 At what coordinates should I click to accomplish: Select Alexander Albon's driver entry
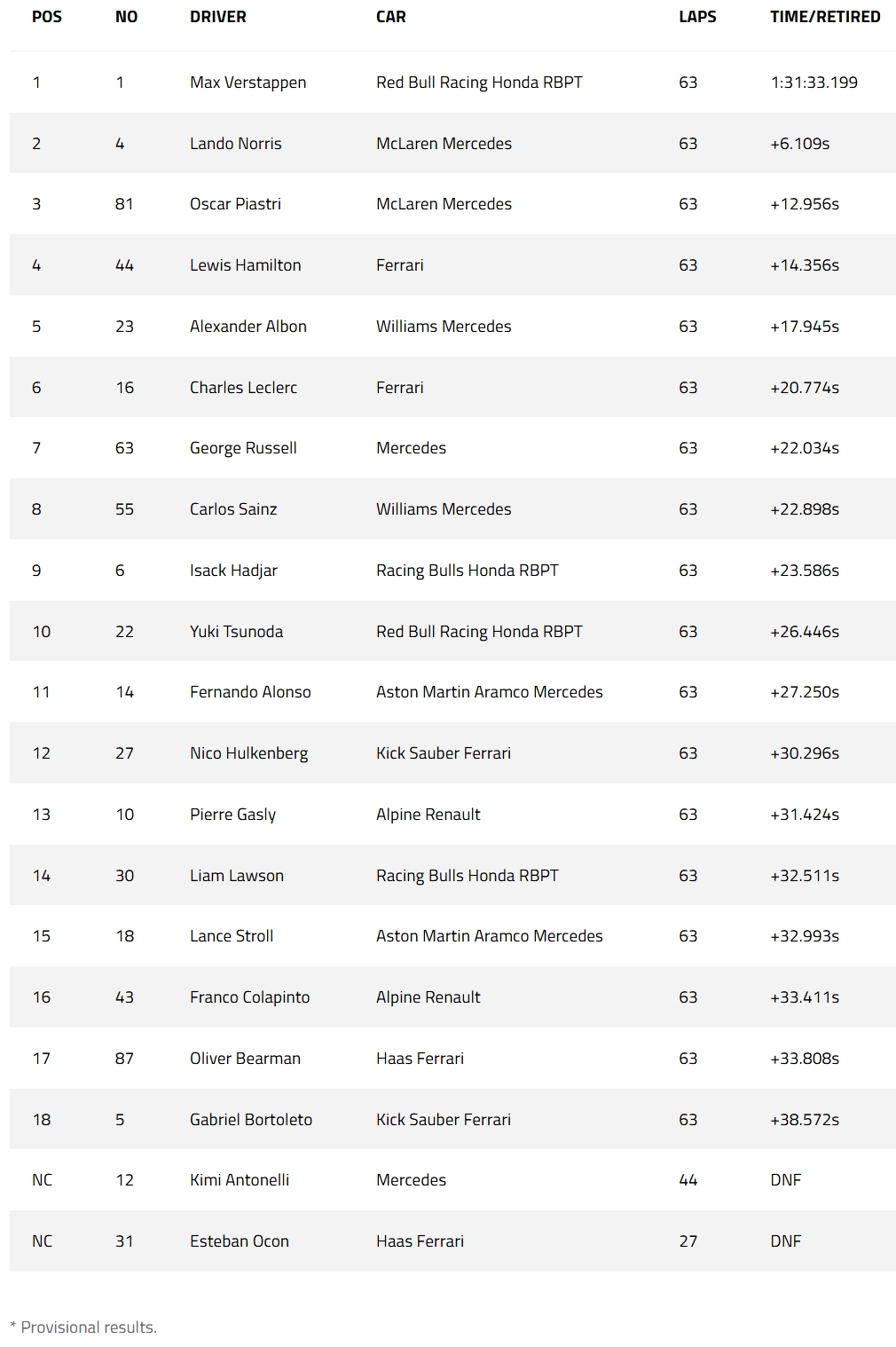coord(248,327)
